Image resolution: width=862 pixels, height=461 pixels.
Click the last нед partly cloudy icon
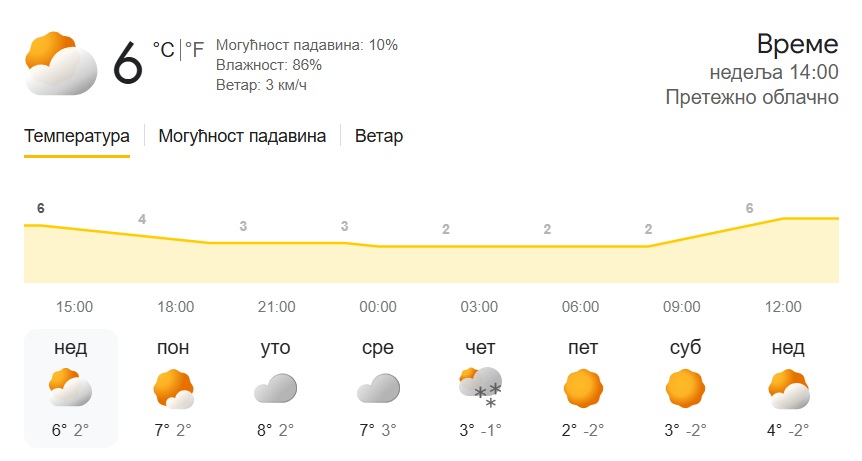click(x=788, y=389)
